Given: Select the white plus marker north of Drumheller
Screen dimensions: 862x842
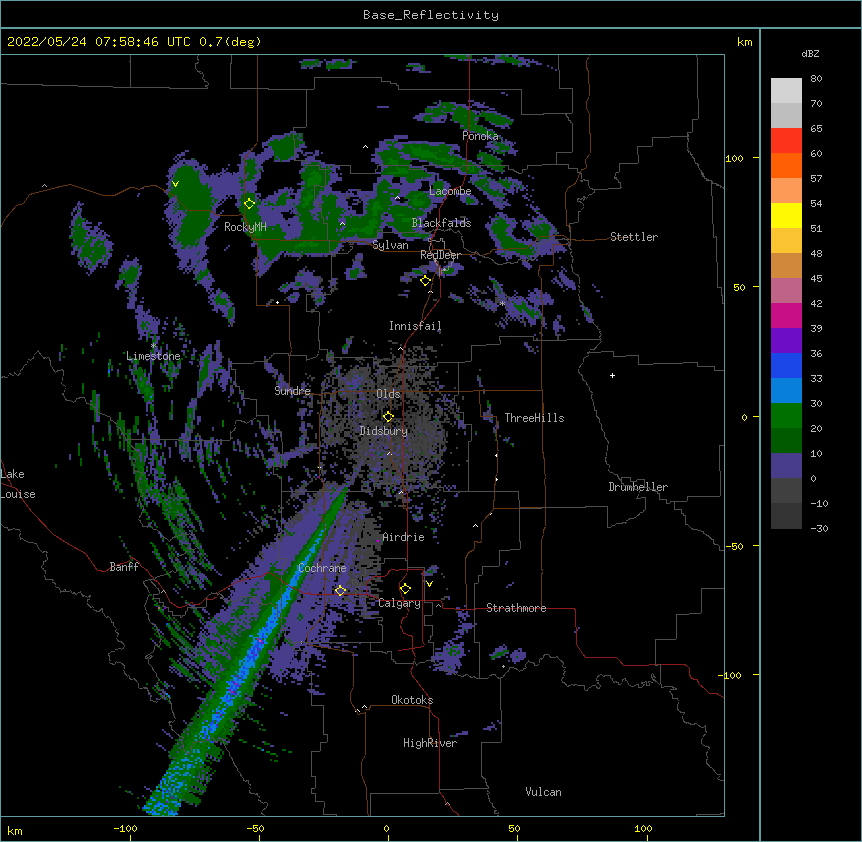Looking at the screenshot, I should point(612,375).
